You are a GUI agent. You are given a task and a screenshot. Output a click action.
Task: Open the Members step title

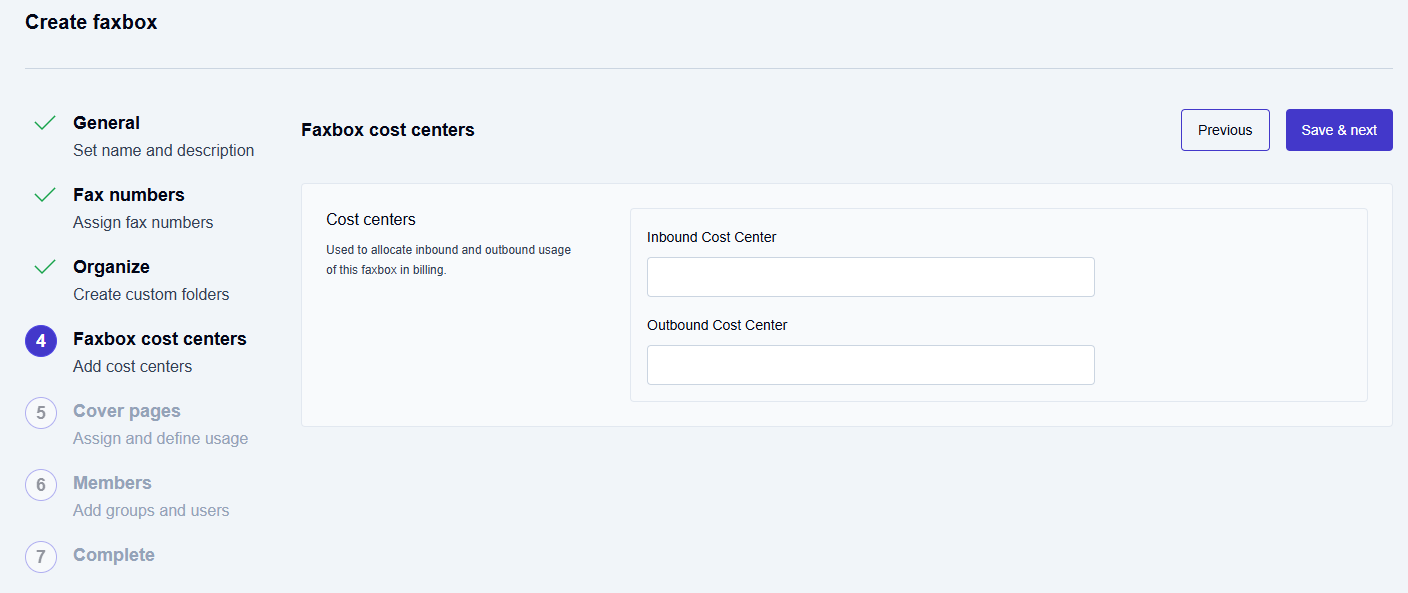tap(112, 483)
